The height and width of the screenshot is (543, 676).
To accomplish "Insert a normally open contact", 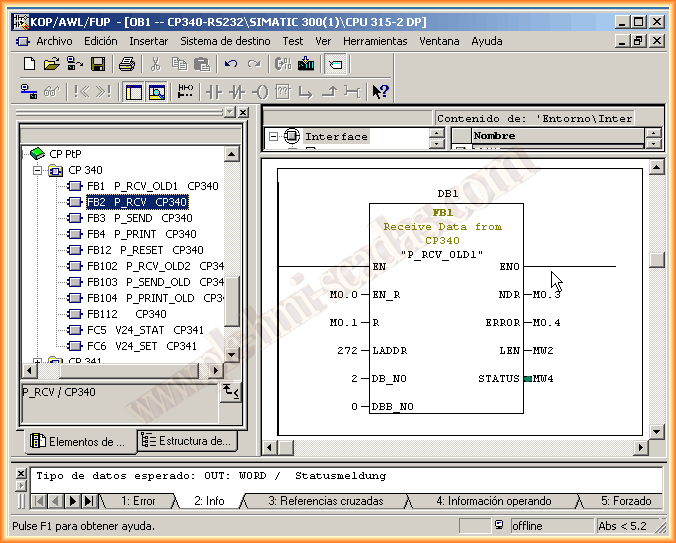I will pyautogui.click(x=213, y=92).
